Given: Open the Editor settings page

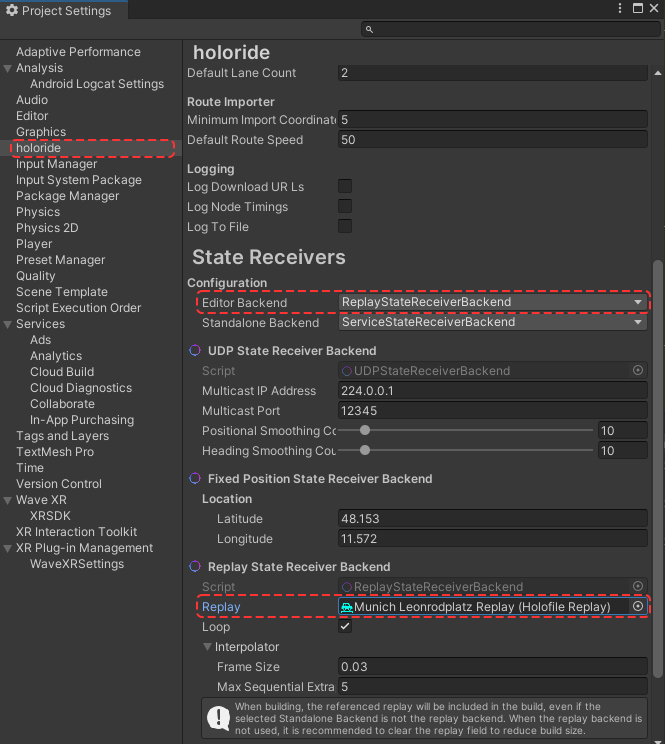Looking at the screenshot, I should 32,116.
